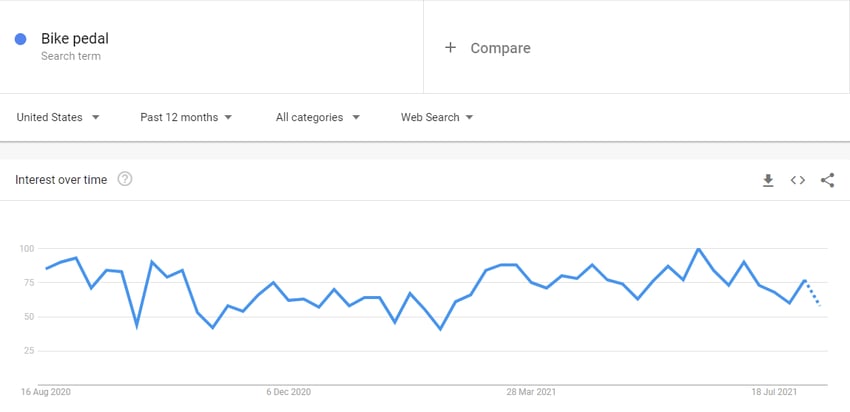This screenshot has height=412, width=850.
Task: Open the United States region dropdown
Action: (58, 117)
